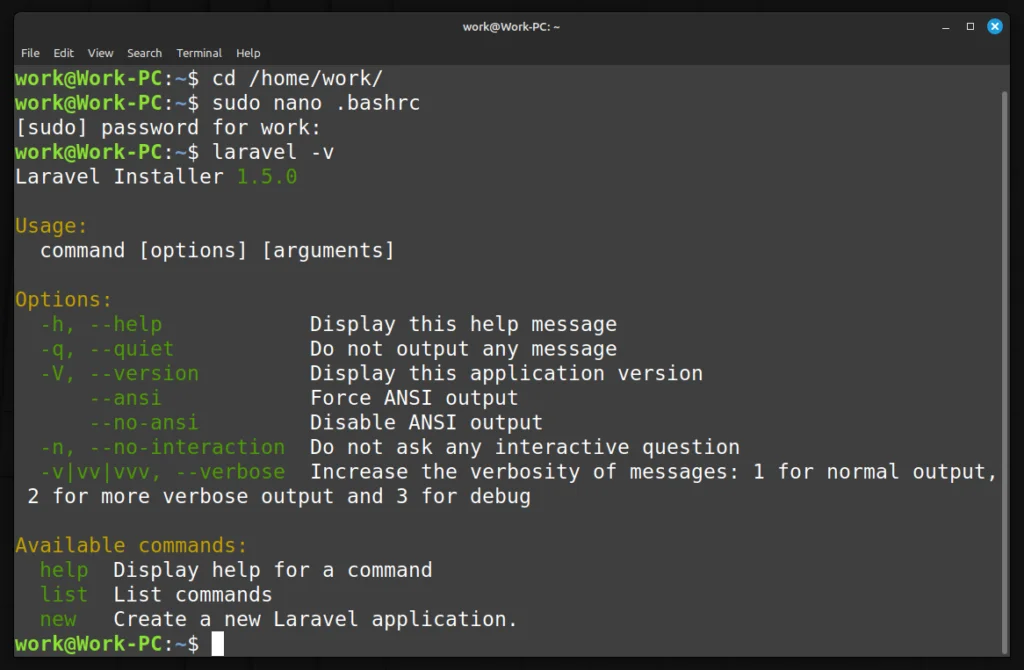Click 'Display this help message' description
Image resolution: width=1024 pixels, height=670 pixels.
463,325
